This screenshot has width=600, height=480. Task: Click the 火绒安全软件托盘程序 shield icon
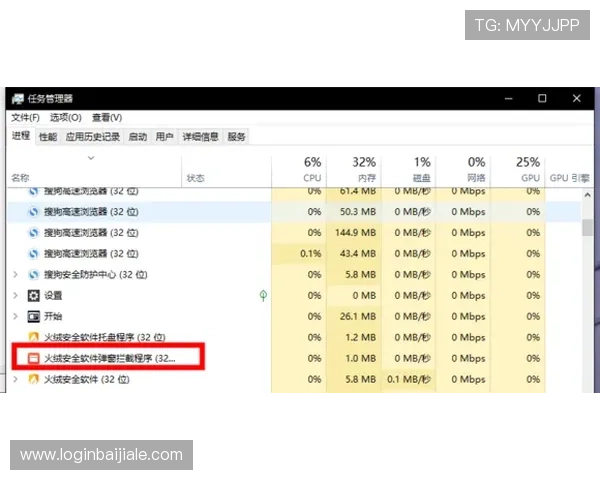34,337
